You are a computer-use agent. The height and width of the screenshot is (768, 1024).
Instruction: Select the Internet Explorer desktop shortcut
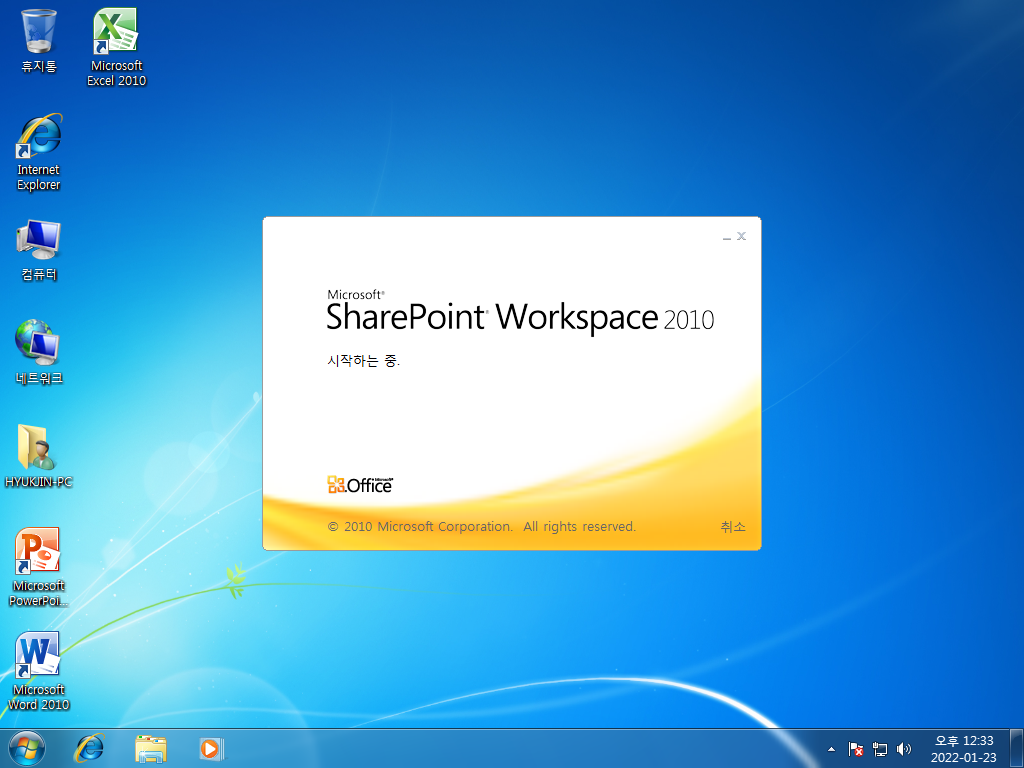39,152
